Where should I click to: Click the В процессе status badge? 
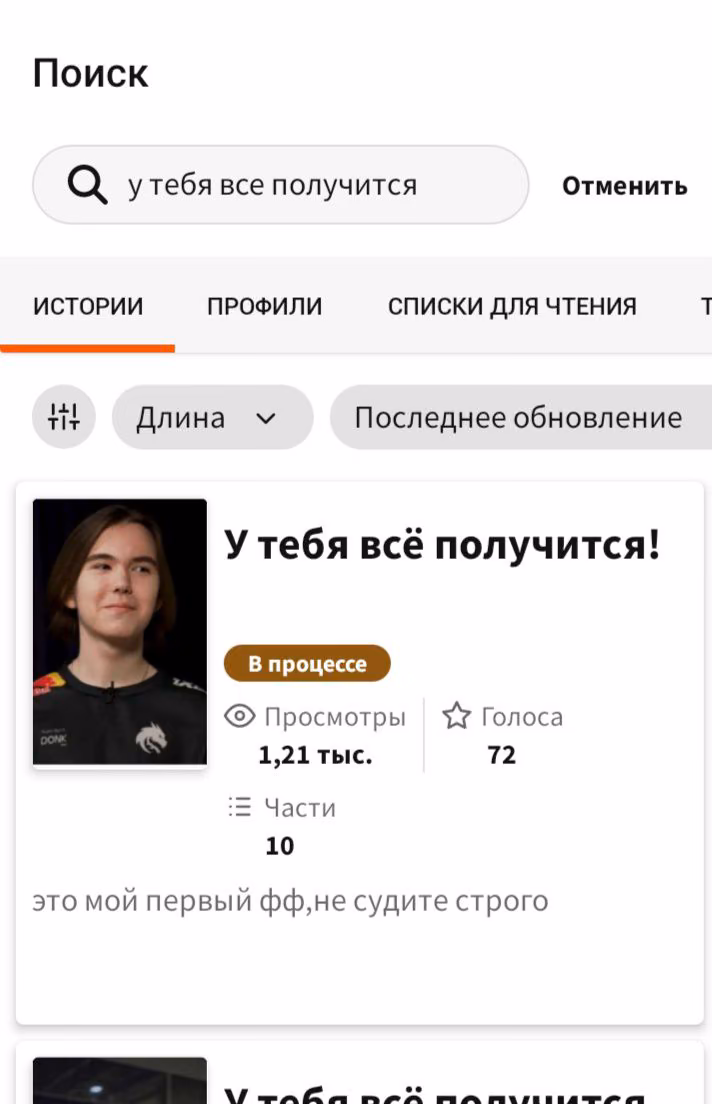coord(307,663)
